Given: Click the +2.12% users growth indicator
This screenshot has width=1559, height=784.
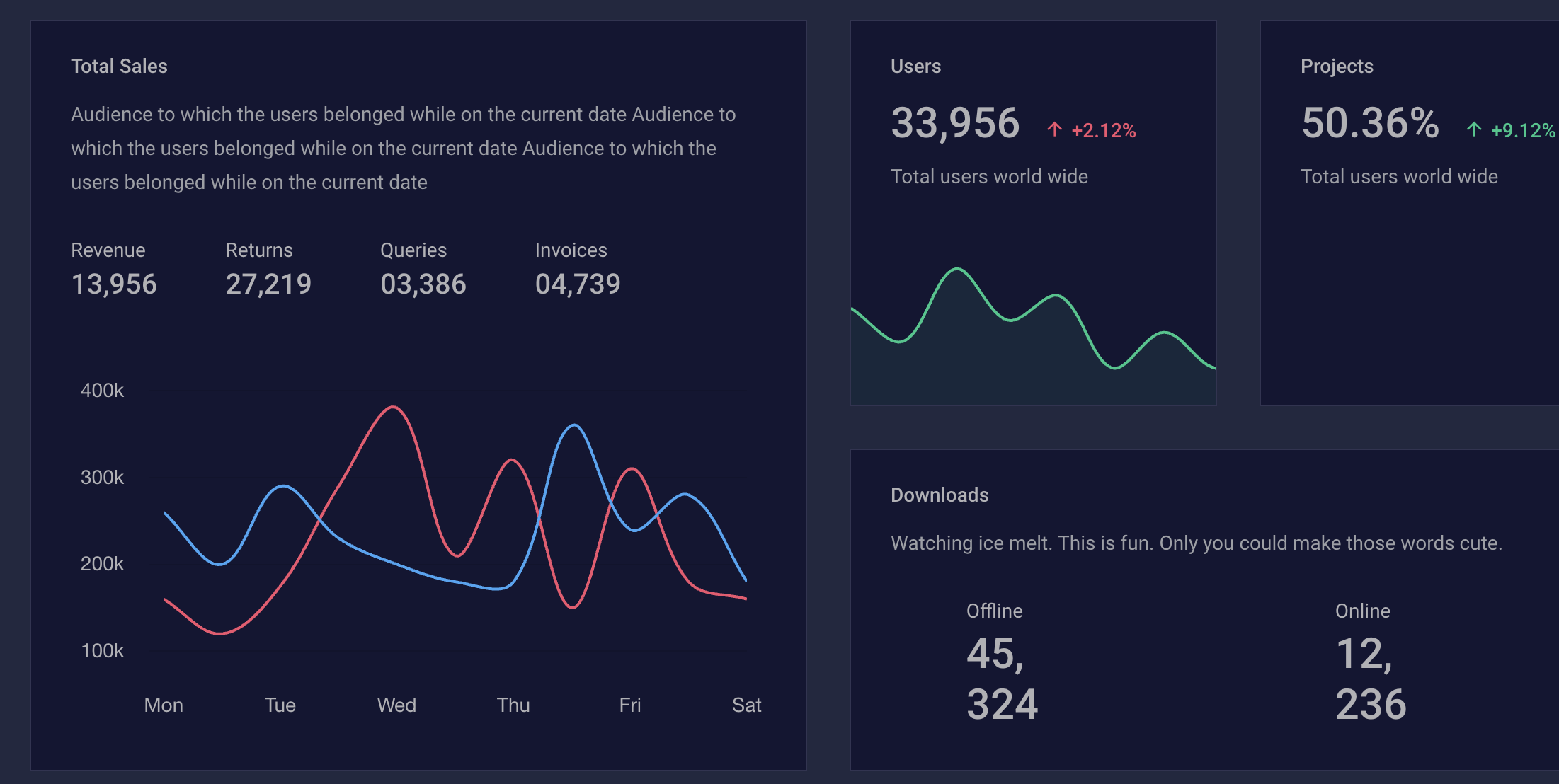Looking at the screenshot, I should [1103, 130].
